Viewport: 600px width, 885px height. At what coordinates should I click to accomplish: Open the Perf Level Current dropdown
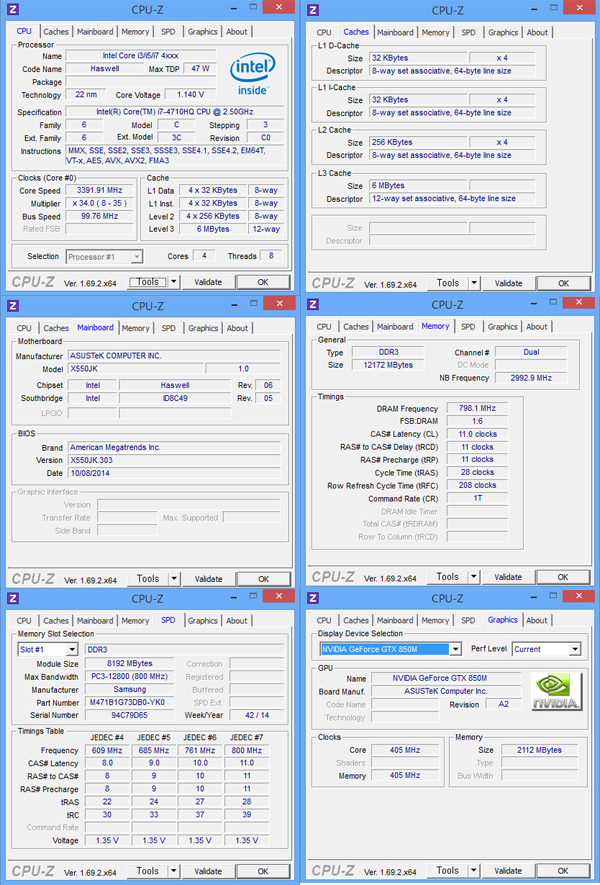point(575,649)
